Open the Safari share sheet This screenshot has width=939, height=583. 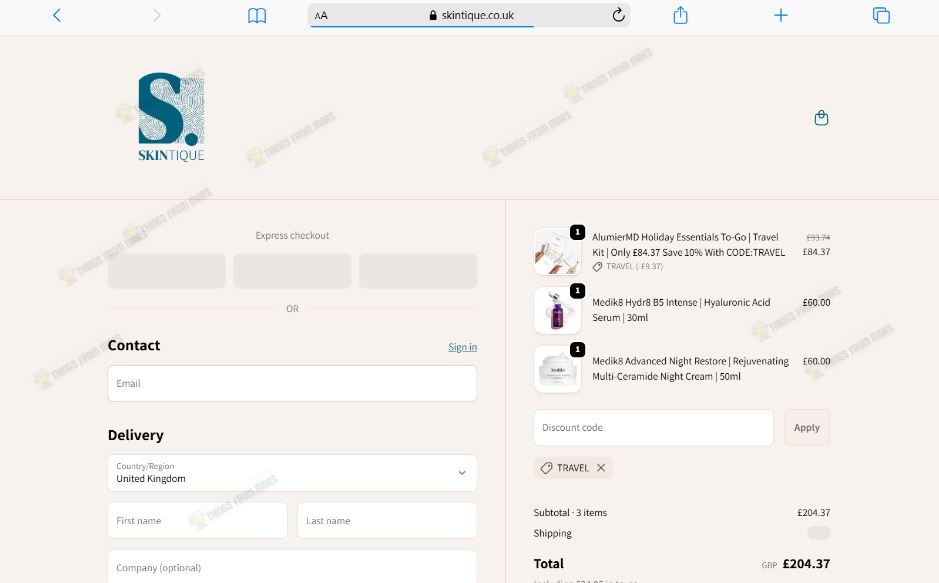click(680, 15)
